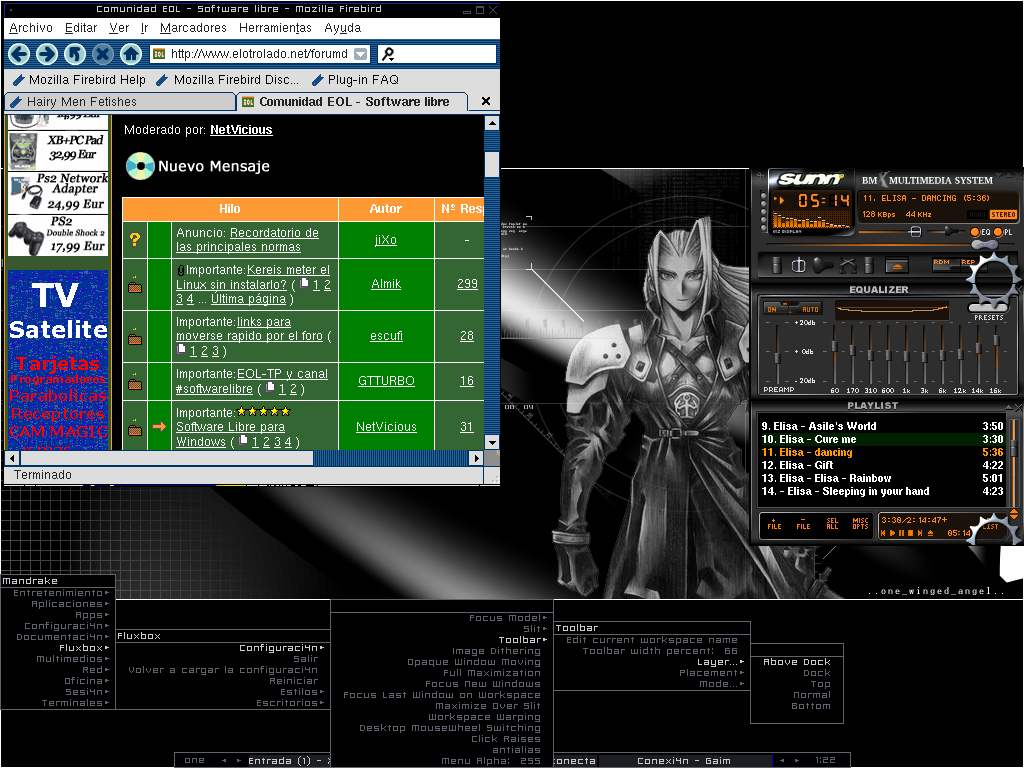This screenshot has height=768, width=1024.
Task: Open the URL bar history dropdown
Action: click(361, 54)
